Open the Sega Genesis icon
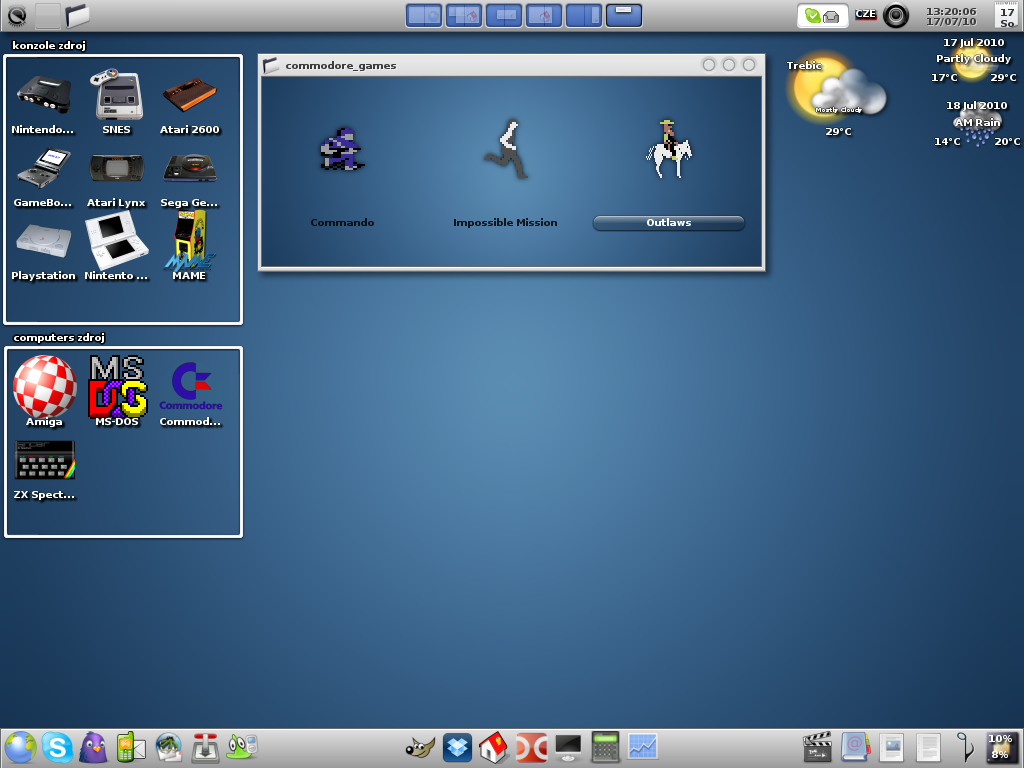Viewport: 1024px width, 768px height. coord(189,168)
